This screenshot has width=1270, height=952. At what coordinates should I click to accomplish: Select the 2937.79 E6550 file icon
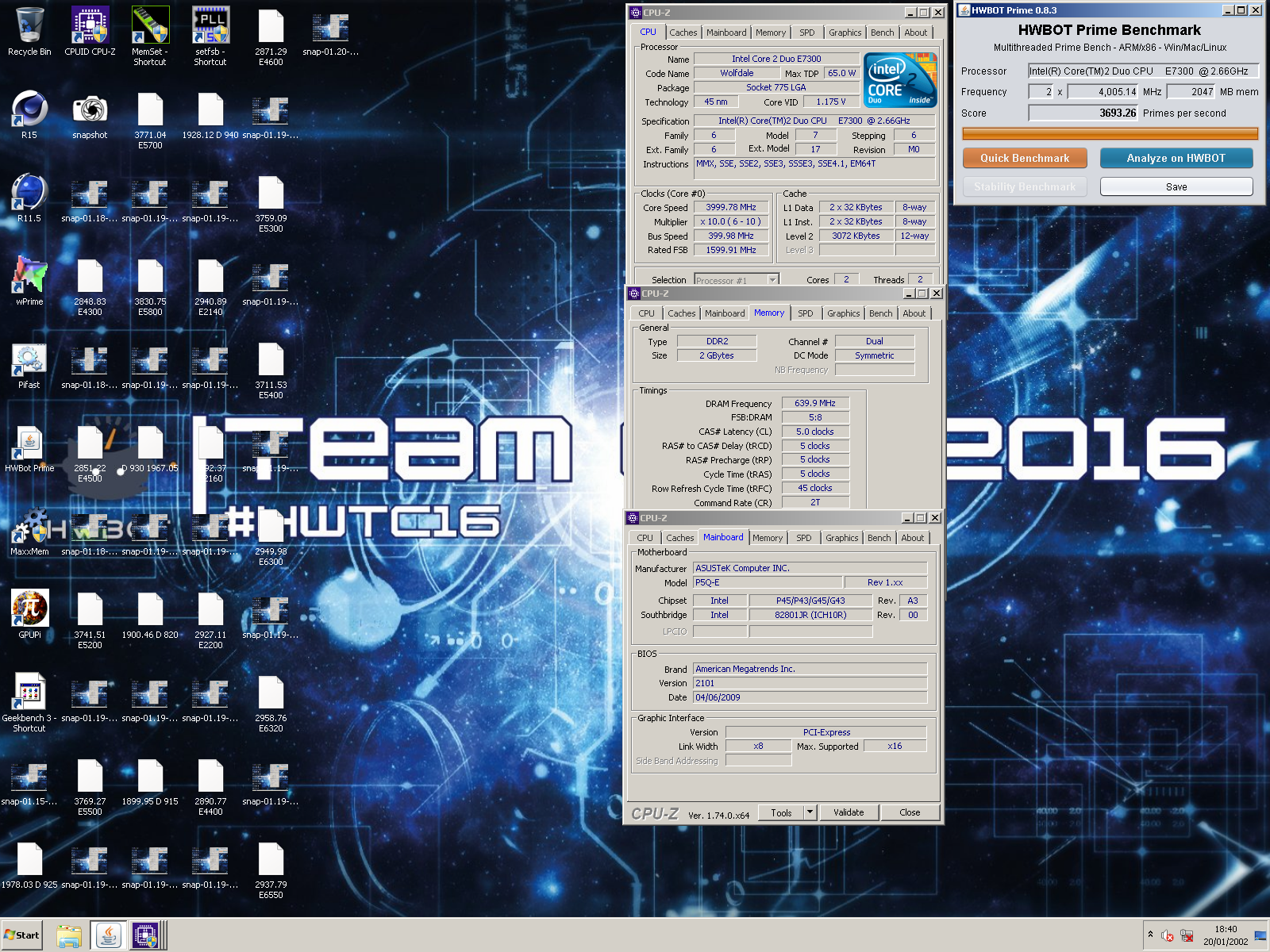(x=271, y=869)
